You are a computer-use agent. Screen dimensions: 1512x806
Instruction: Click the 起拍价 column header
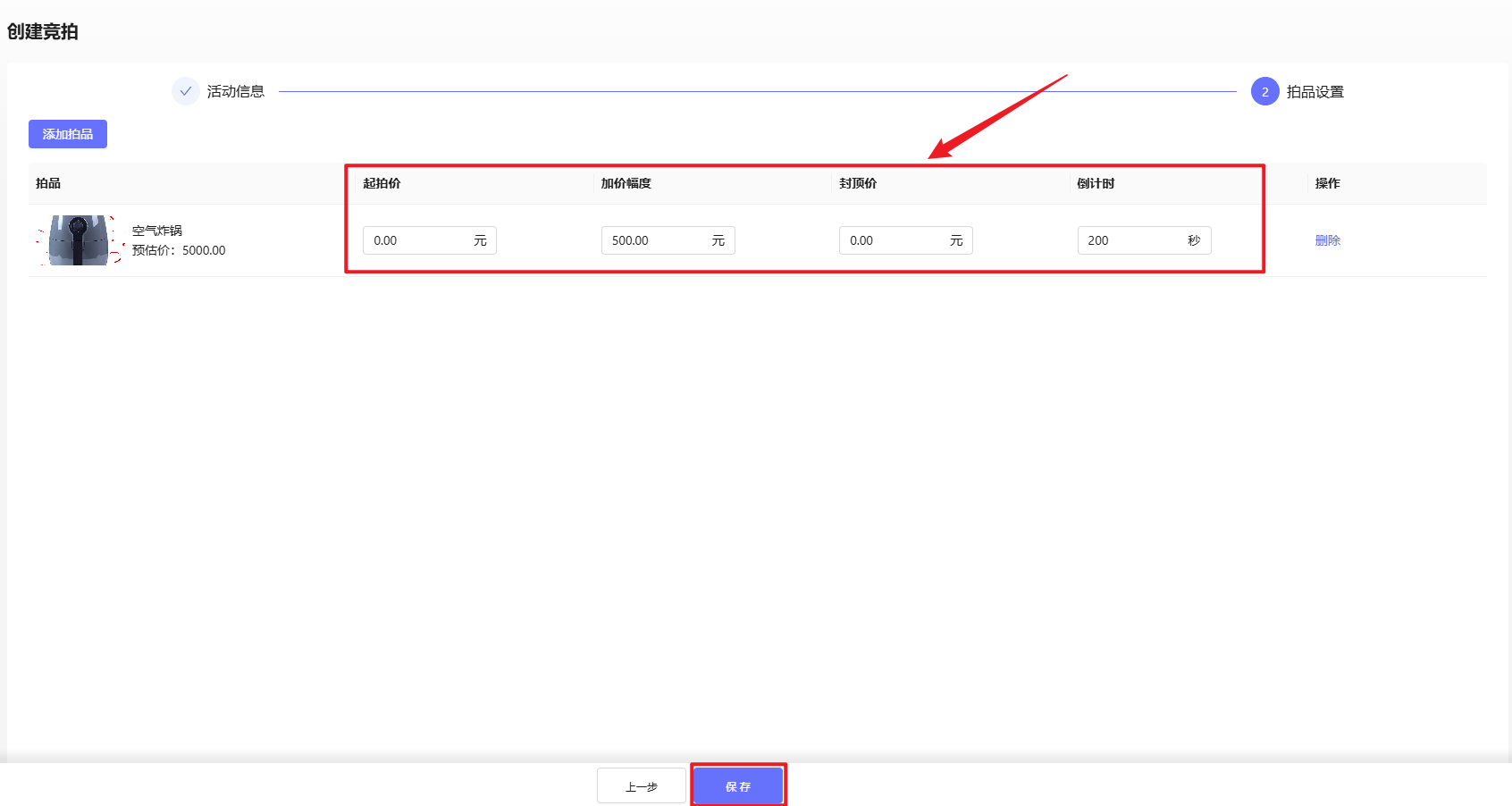pos(382,183)
